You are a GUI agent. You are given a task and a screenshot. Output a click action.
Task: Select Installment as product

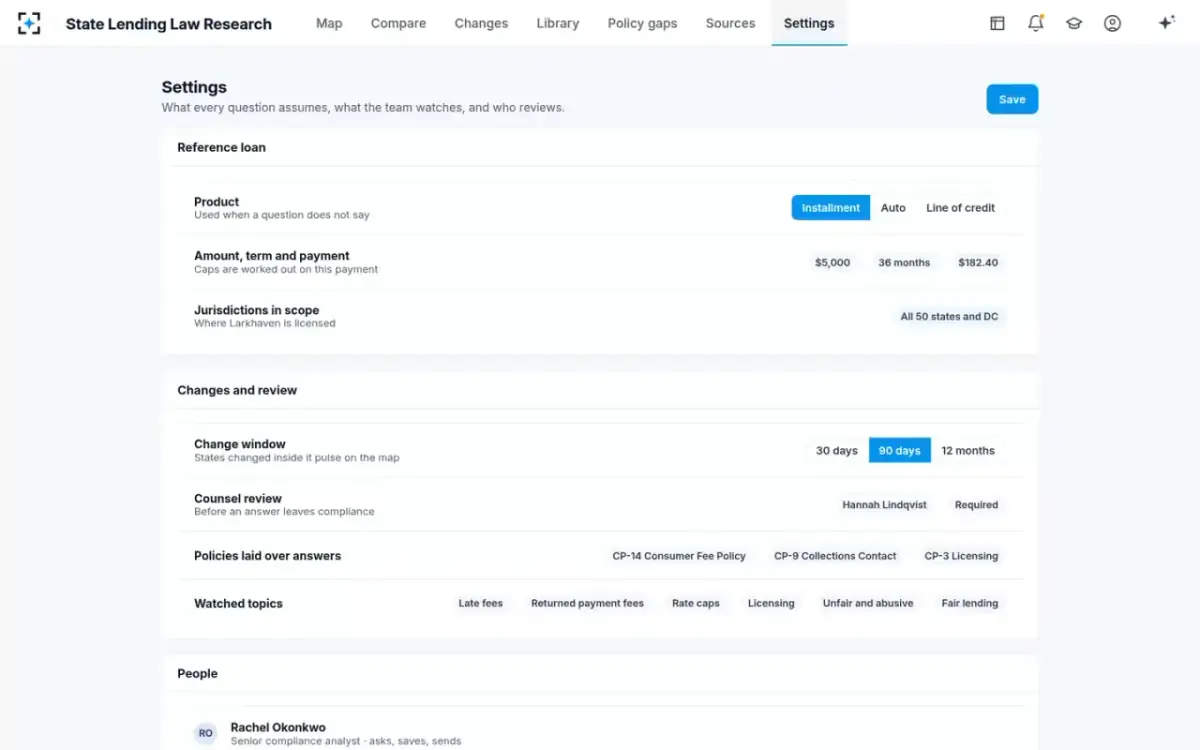(831, 208)
